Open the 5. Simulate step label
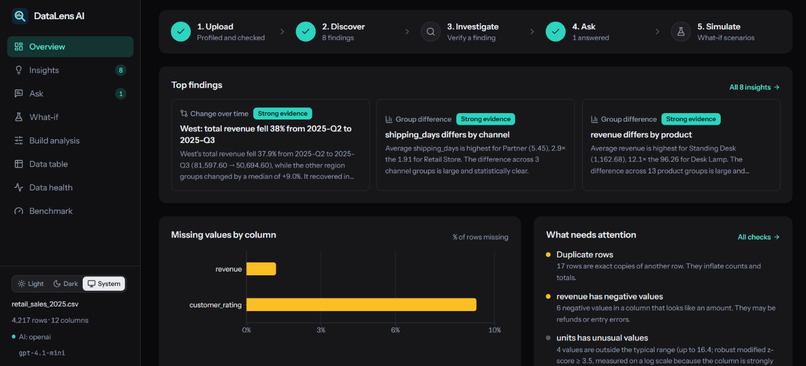Image resolution: width=806 pixels, height=366 pixels. 719,27
